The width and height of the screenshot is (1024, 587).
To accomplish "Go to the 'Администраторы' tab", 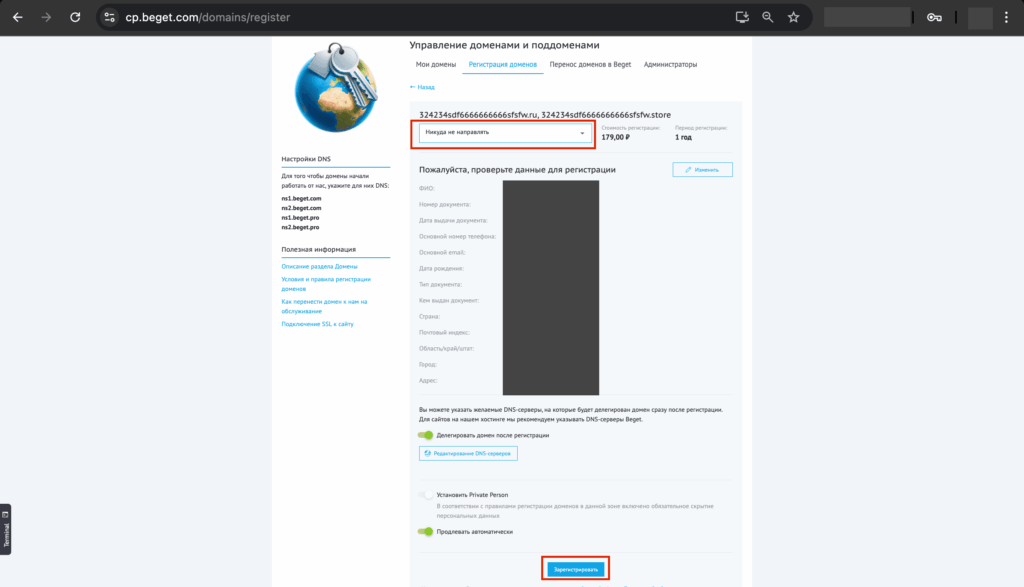I will pyautogui.click(x=671, y=64).
